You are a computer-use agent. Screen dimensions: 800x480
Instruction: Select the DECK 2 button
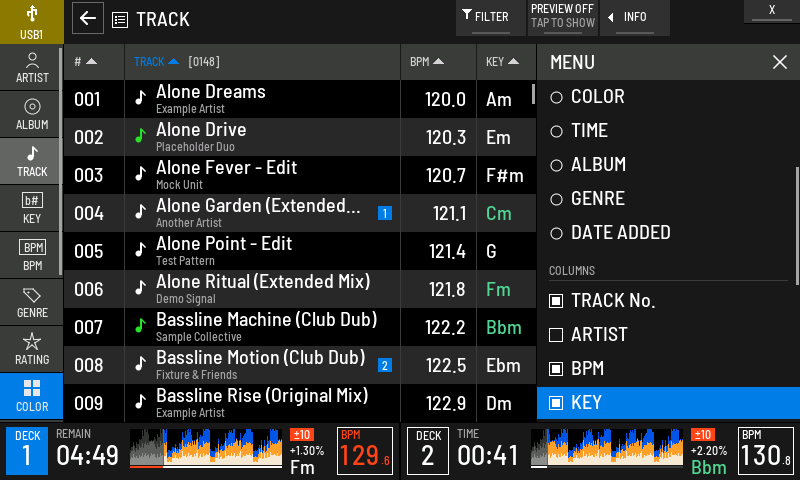tap(428, 451)
